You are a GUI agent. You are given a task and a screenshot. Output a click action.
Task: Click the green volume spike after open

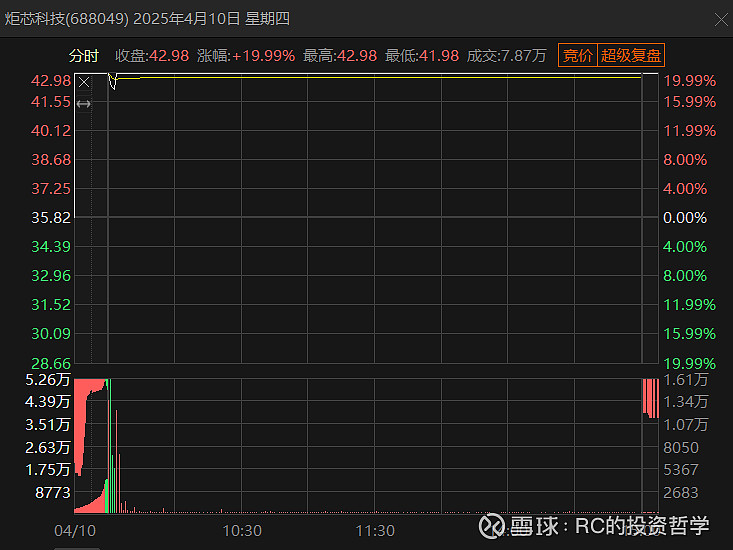[x=109, y=440]
